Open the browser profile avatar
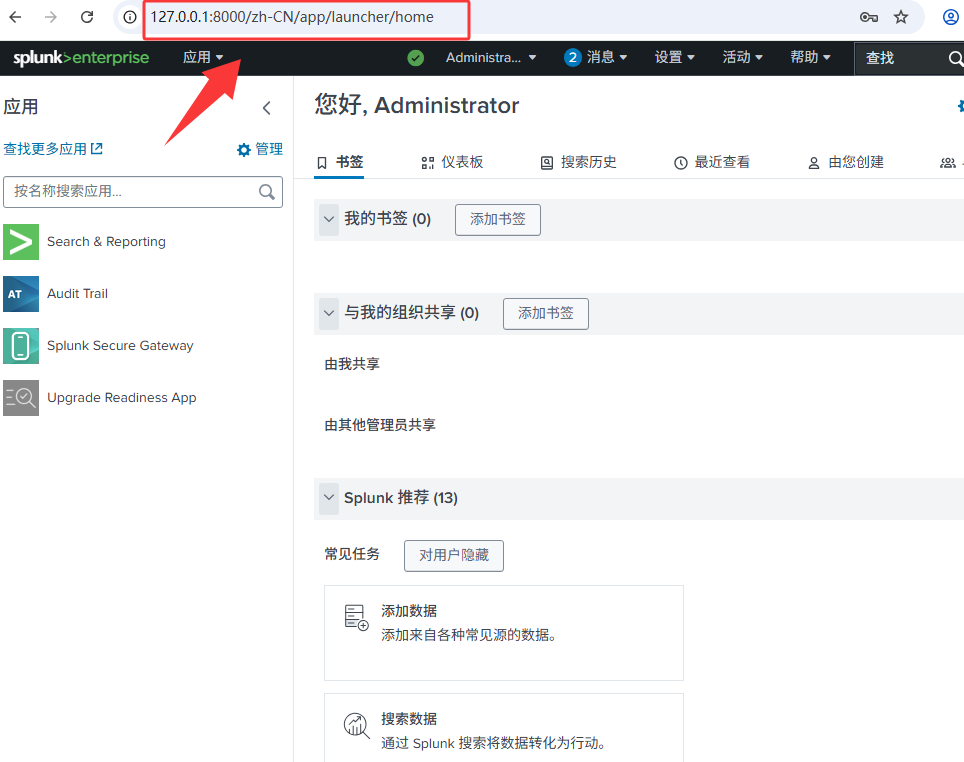This screenshot has width=964, height=762. (x=950, y=17)
